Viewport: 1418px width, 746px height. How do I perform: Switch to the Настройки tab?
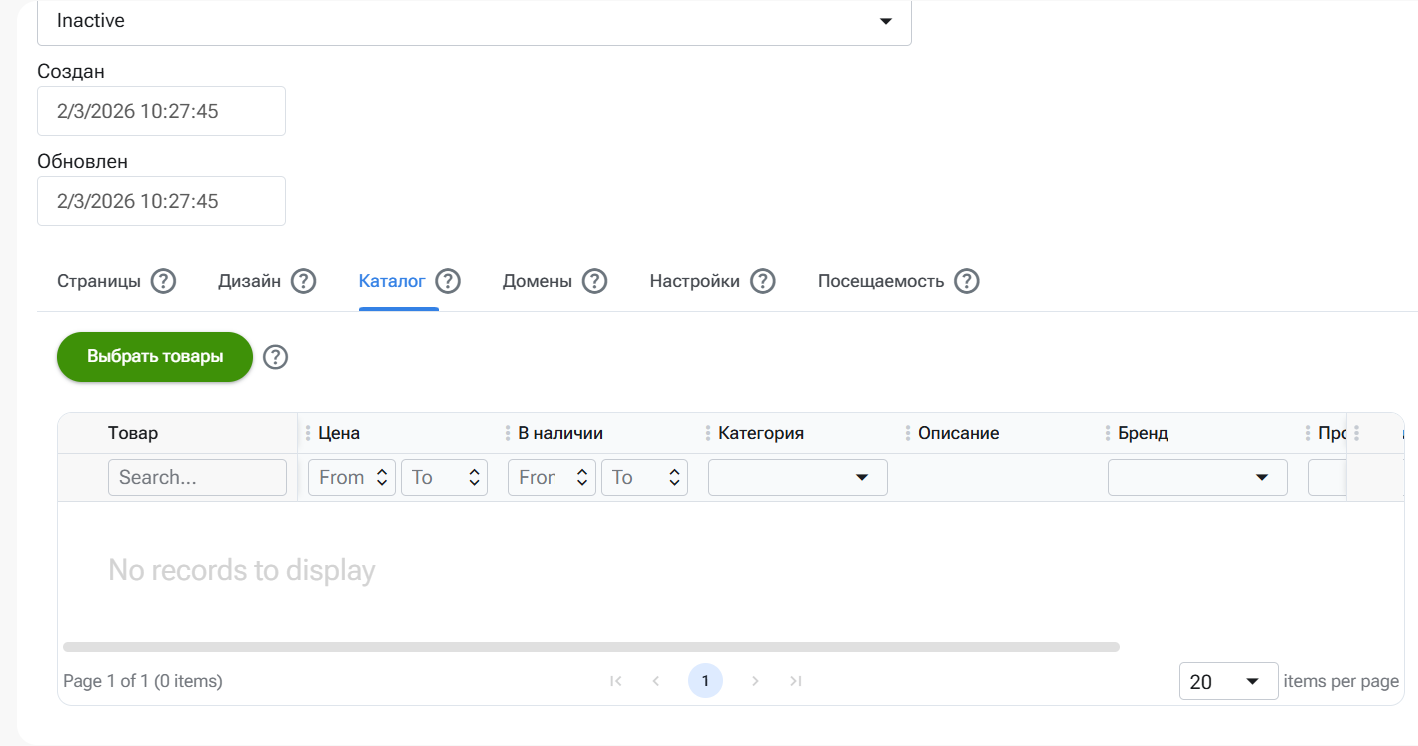694,281
